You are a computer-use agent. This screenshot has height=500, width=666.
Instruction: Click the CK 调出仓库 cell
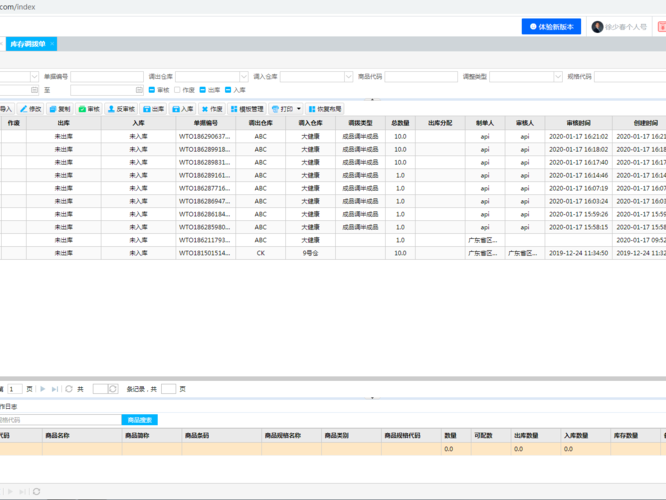pyautogui.click(x=261, y=253)
